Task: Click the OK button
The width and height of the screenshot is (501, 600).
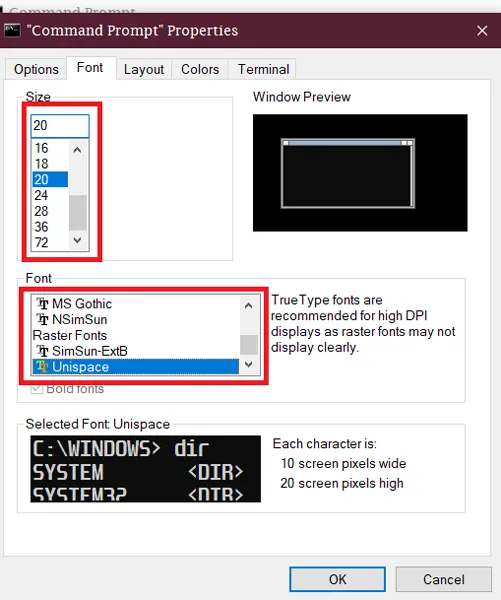Action: [337, 579]
